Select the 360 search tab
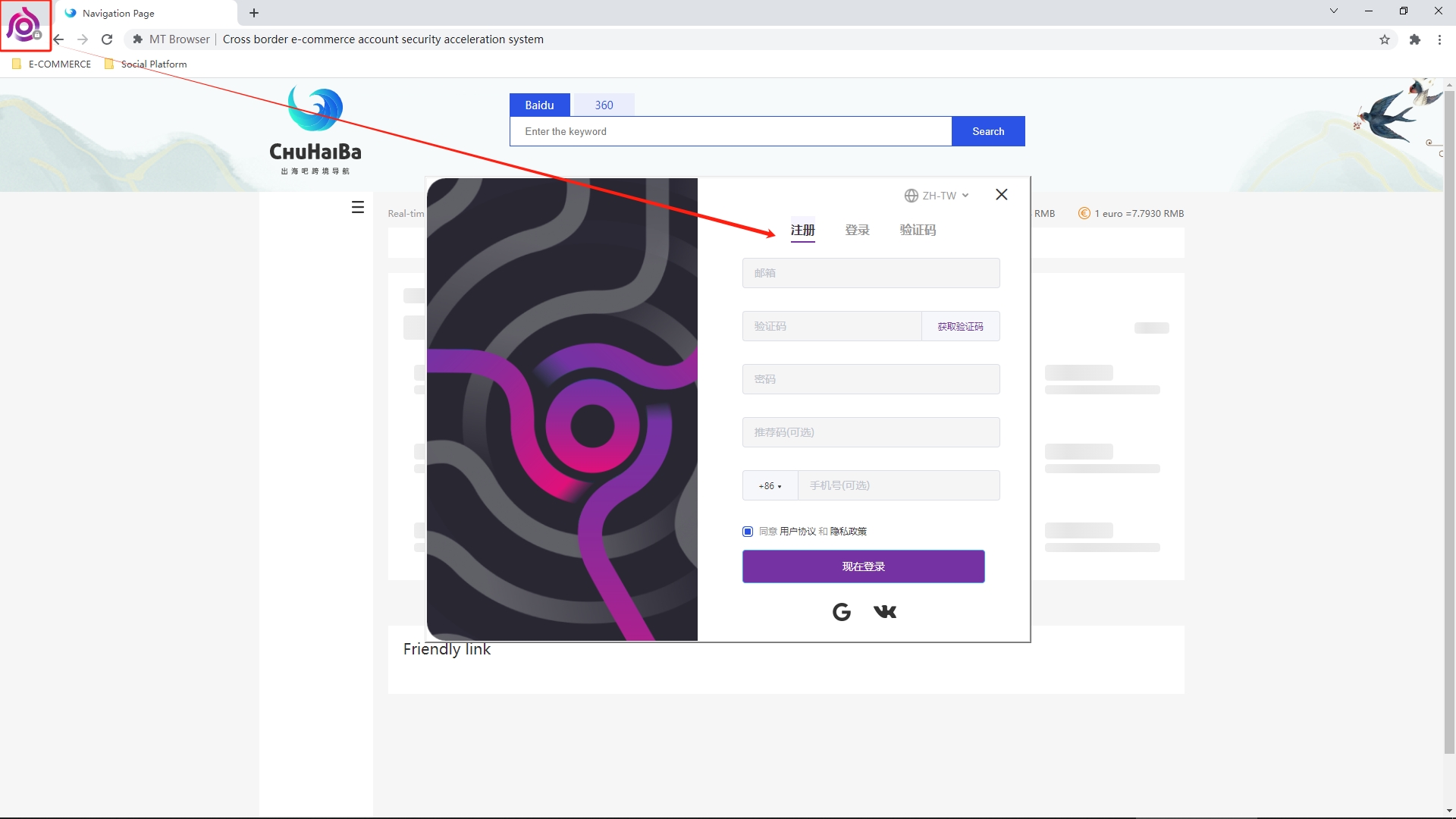 tap(604, 105)
